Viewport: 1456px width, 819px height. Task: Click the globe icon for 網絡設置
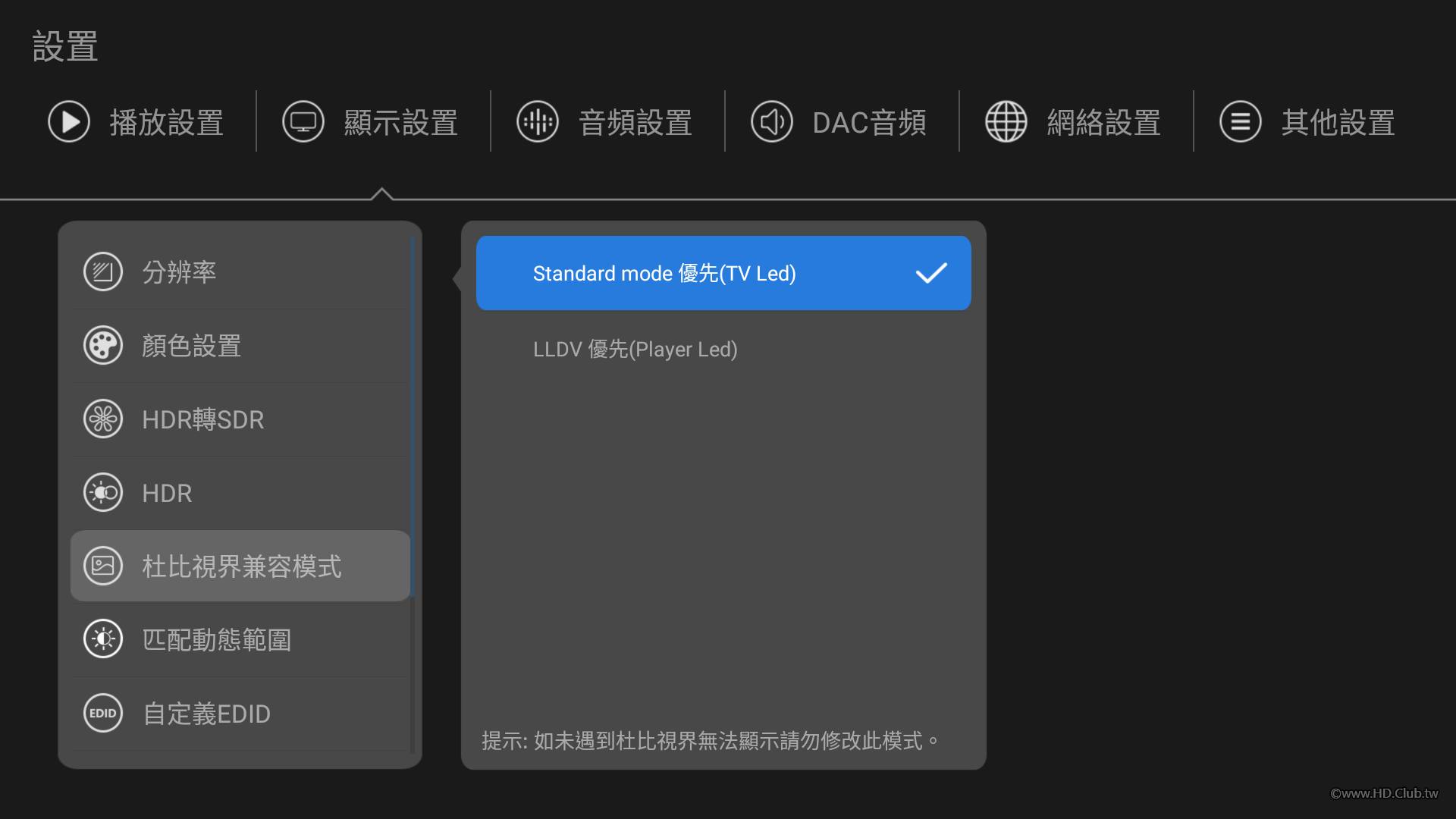click(x=1006, y=121)
